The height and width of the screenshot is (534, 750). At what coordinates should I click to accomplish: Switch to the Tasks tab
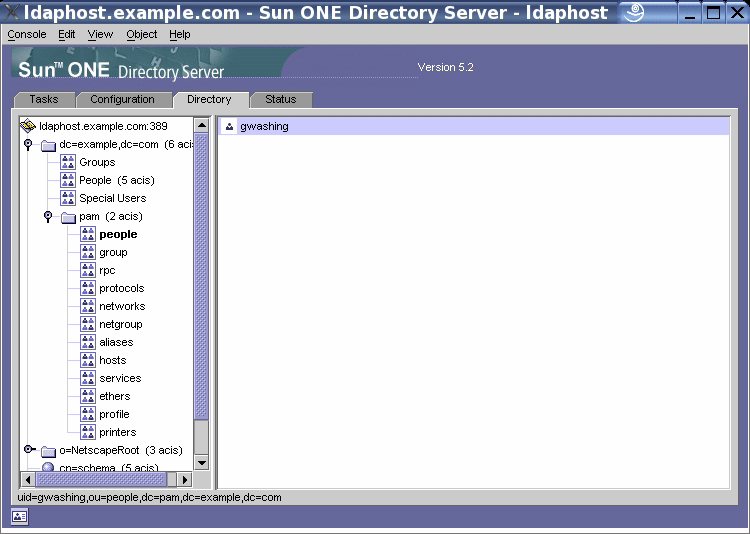click(44, 100)
